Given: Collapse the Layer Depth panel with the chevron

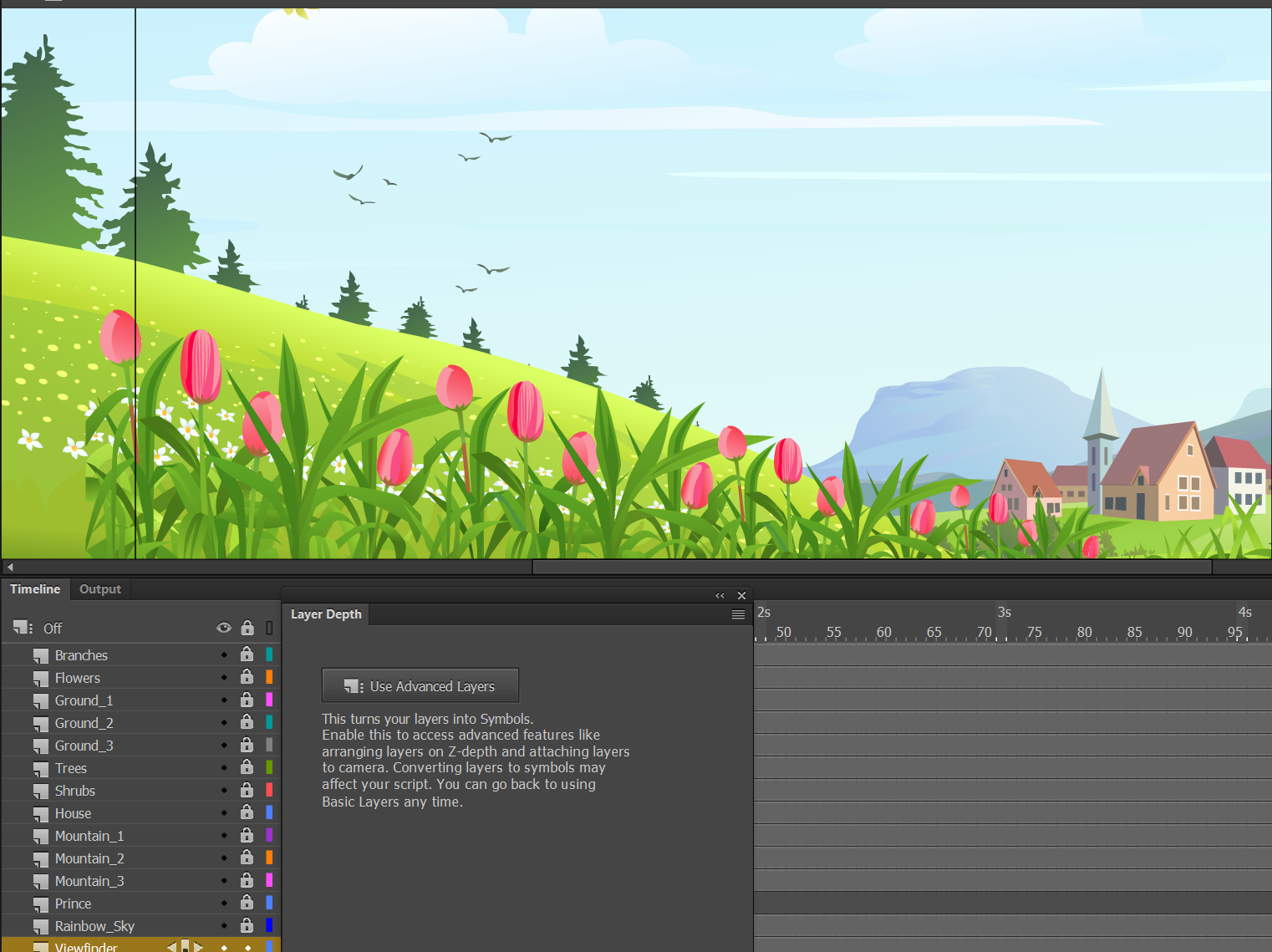Looking at the screenshot, I should 719,595.
